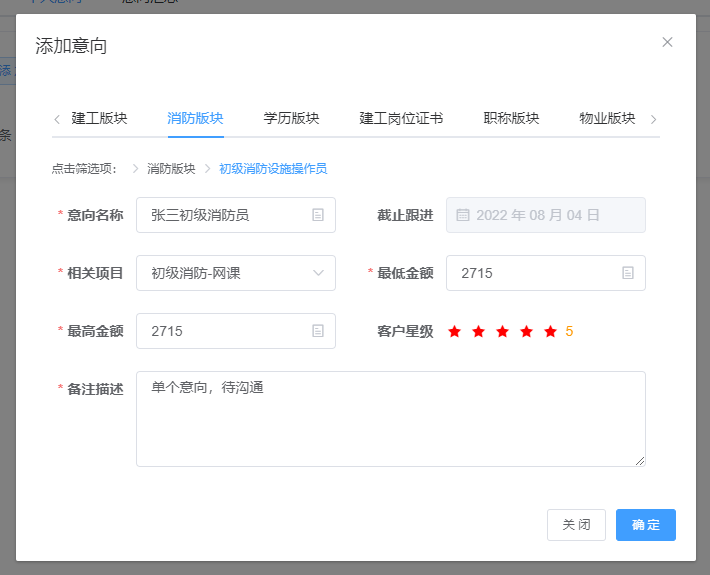The image size is (710, 575).
Task: Close the 添加意向 dialog with X
Action: [667, 42]
